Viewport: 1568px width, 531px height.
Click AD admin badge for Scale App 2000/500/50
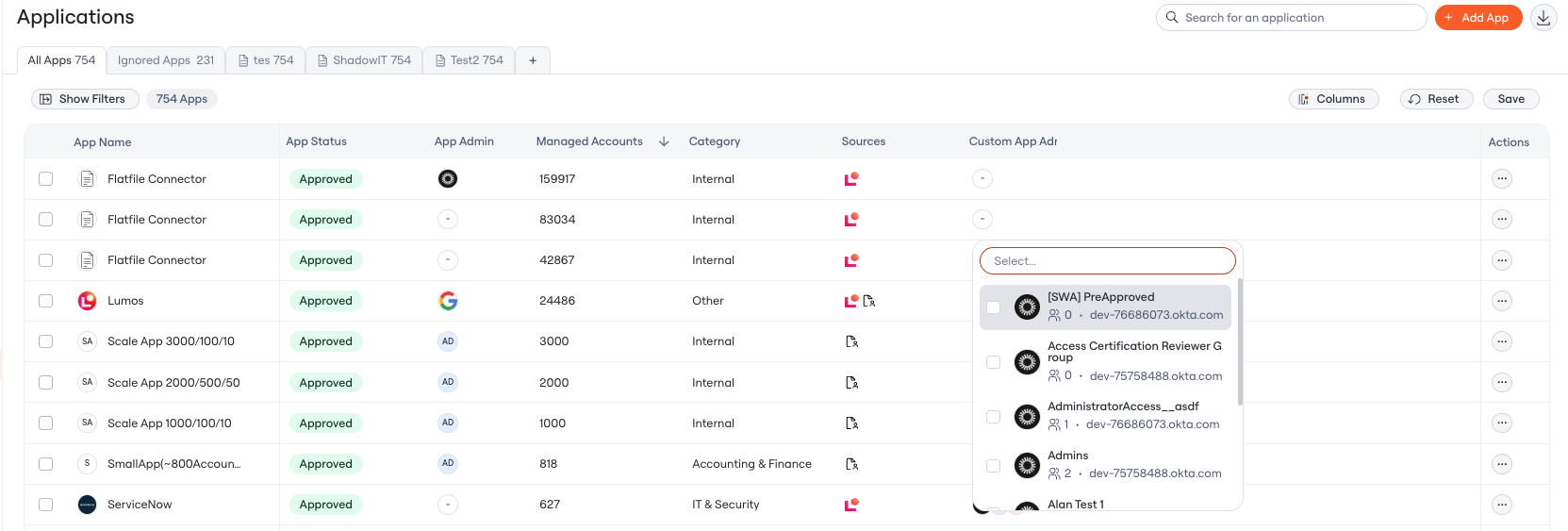click(x=448, y=382)
